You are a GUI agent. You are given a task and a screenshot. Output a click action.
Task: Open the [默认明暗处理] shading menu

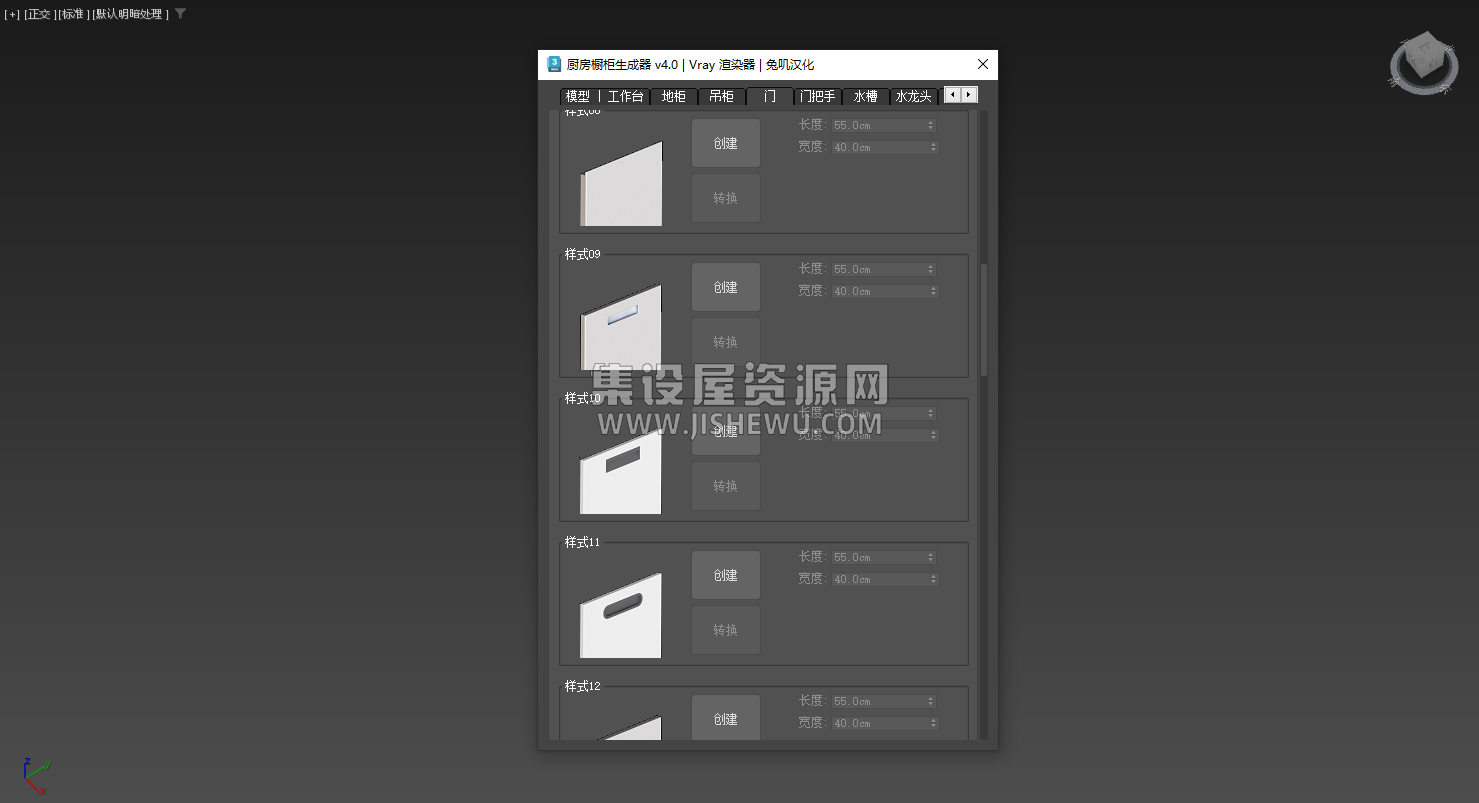(130, 14)
